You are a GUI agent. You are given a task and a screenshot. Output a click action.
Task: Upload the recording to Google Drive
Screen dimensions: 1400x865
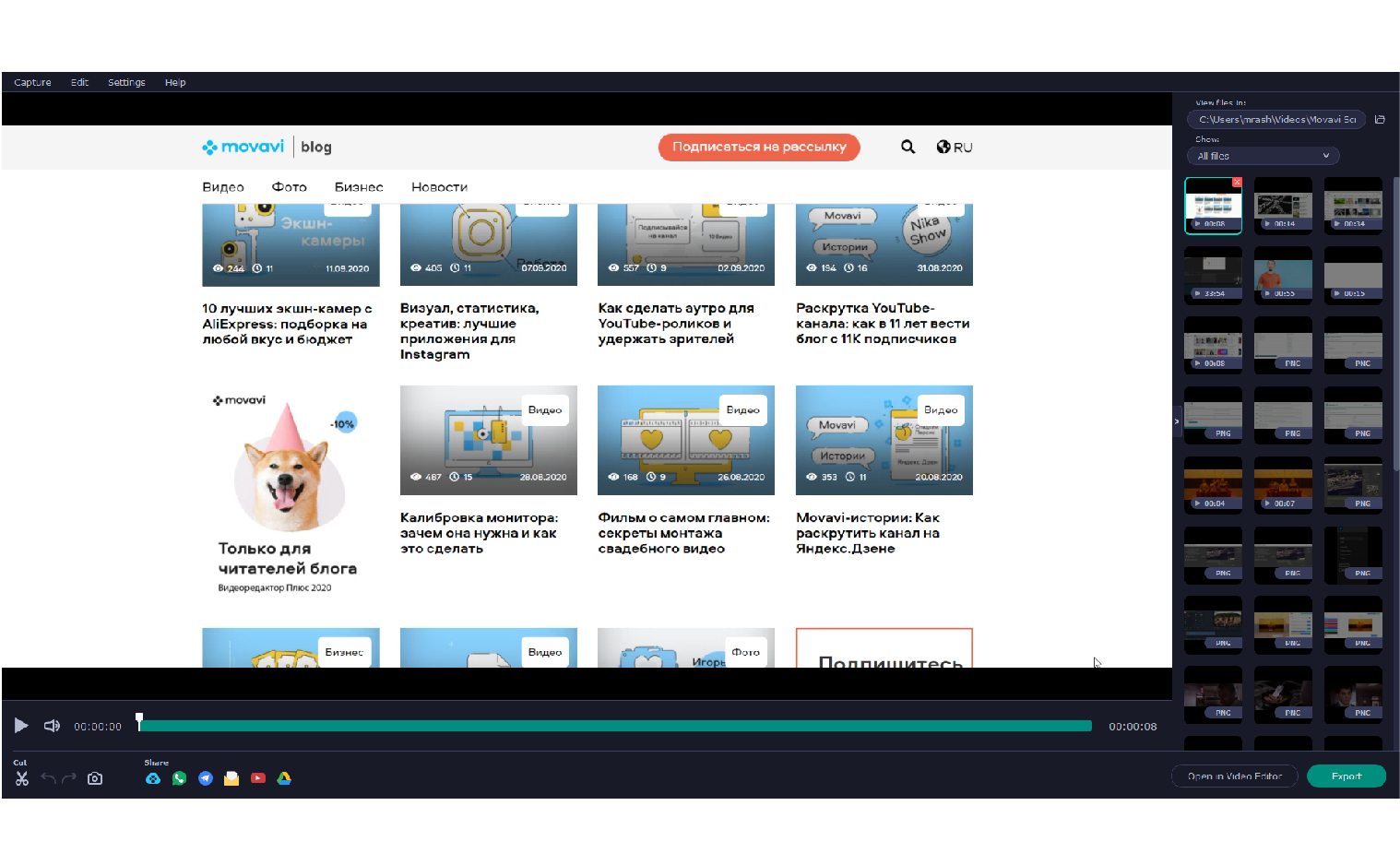pyautogui.click(x=284, y=778)
